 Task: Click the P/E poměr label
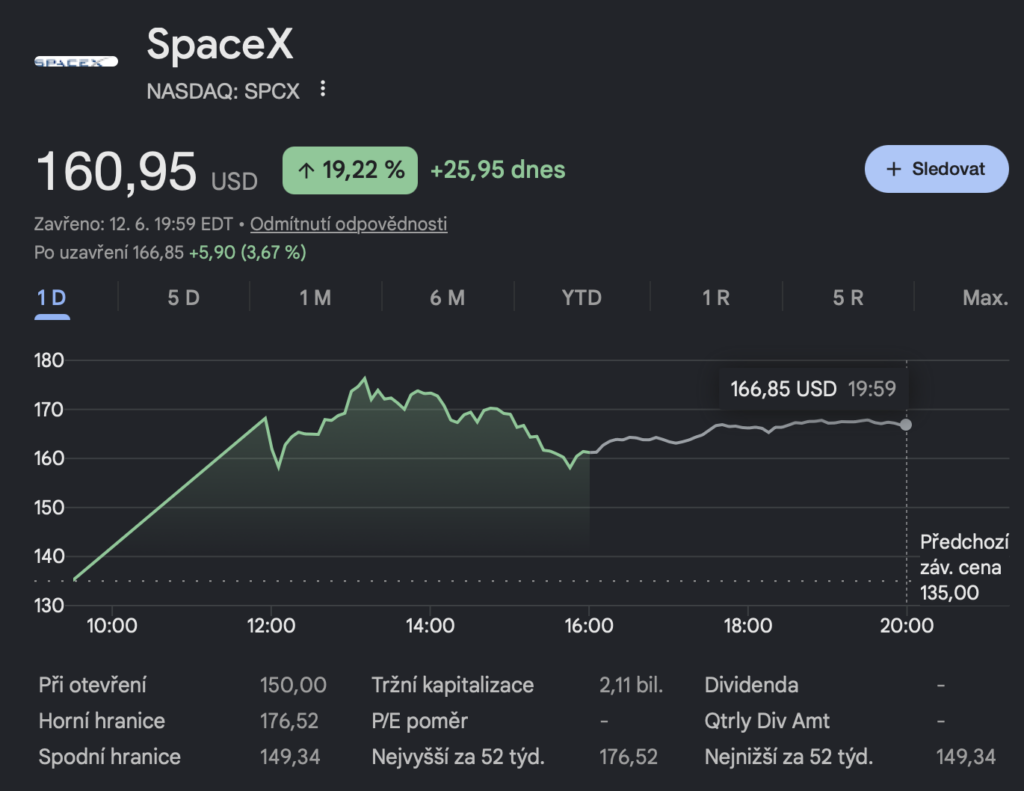[419, 721]
